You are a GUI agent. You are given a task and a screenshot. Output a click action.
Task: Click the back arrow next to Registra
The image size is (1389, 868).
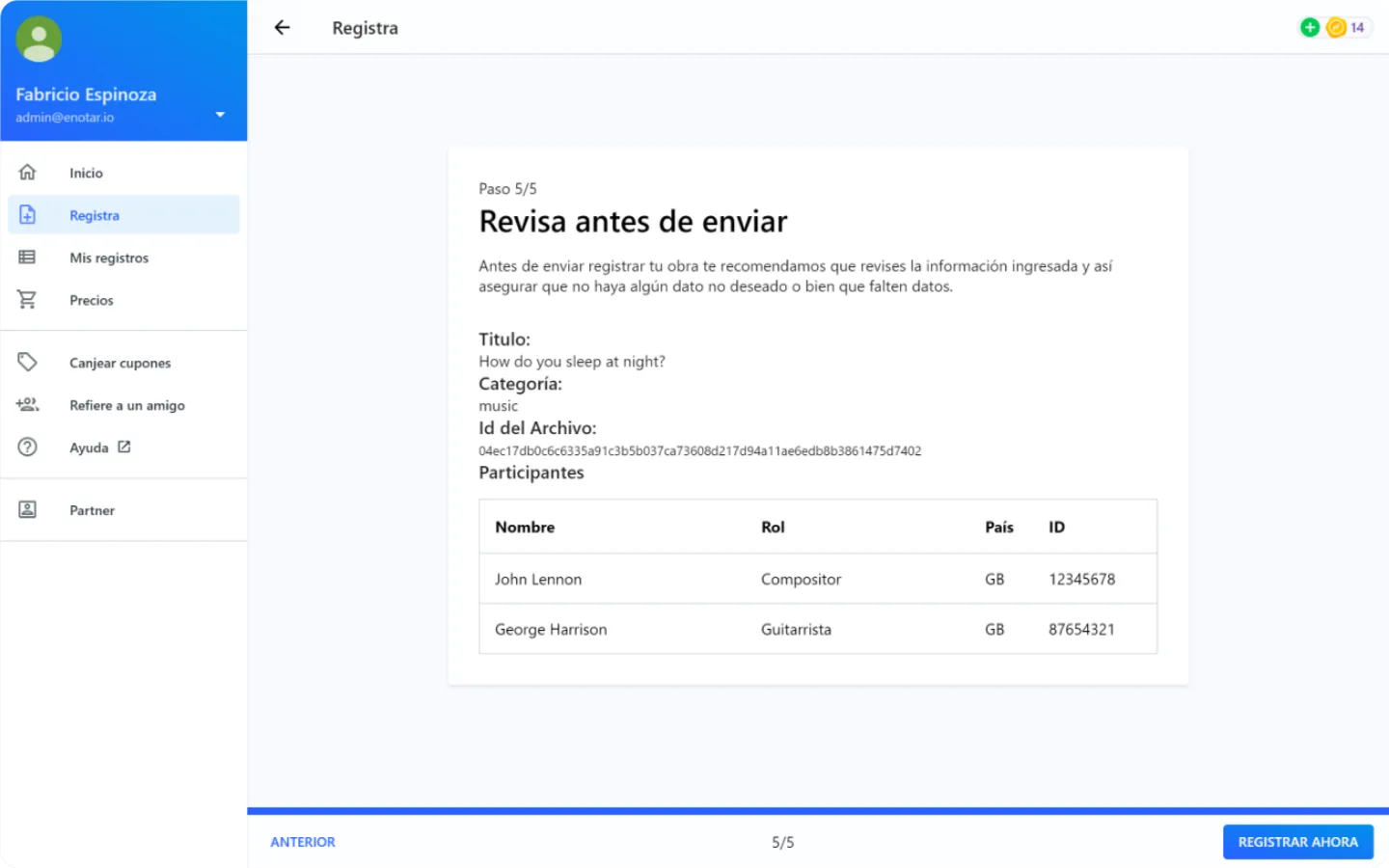click(x=281, y=27)
